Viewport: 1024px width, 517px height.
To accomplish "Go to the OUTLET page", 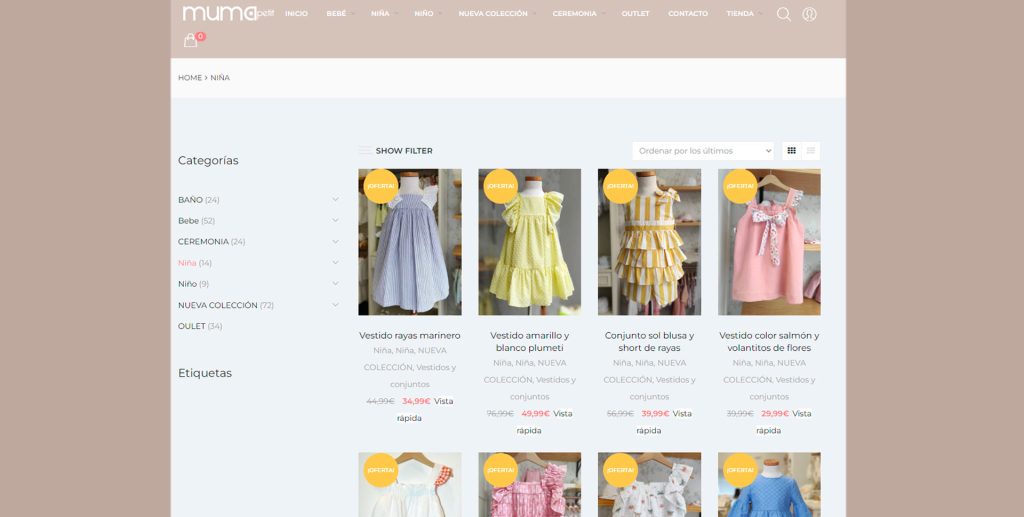I will coord(635,14).
